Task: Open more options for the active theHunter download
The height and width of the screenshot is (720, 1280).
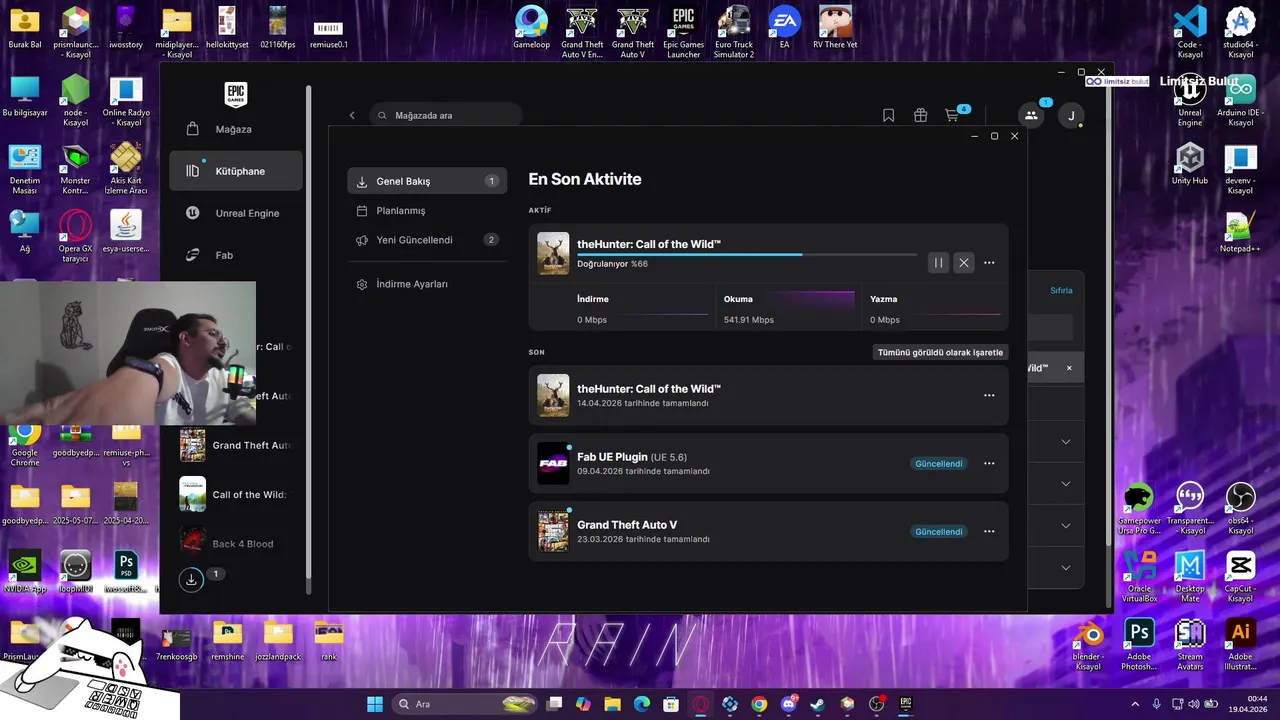Action: pos(989,263)
